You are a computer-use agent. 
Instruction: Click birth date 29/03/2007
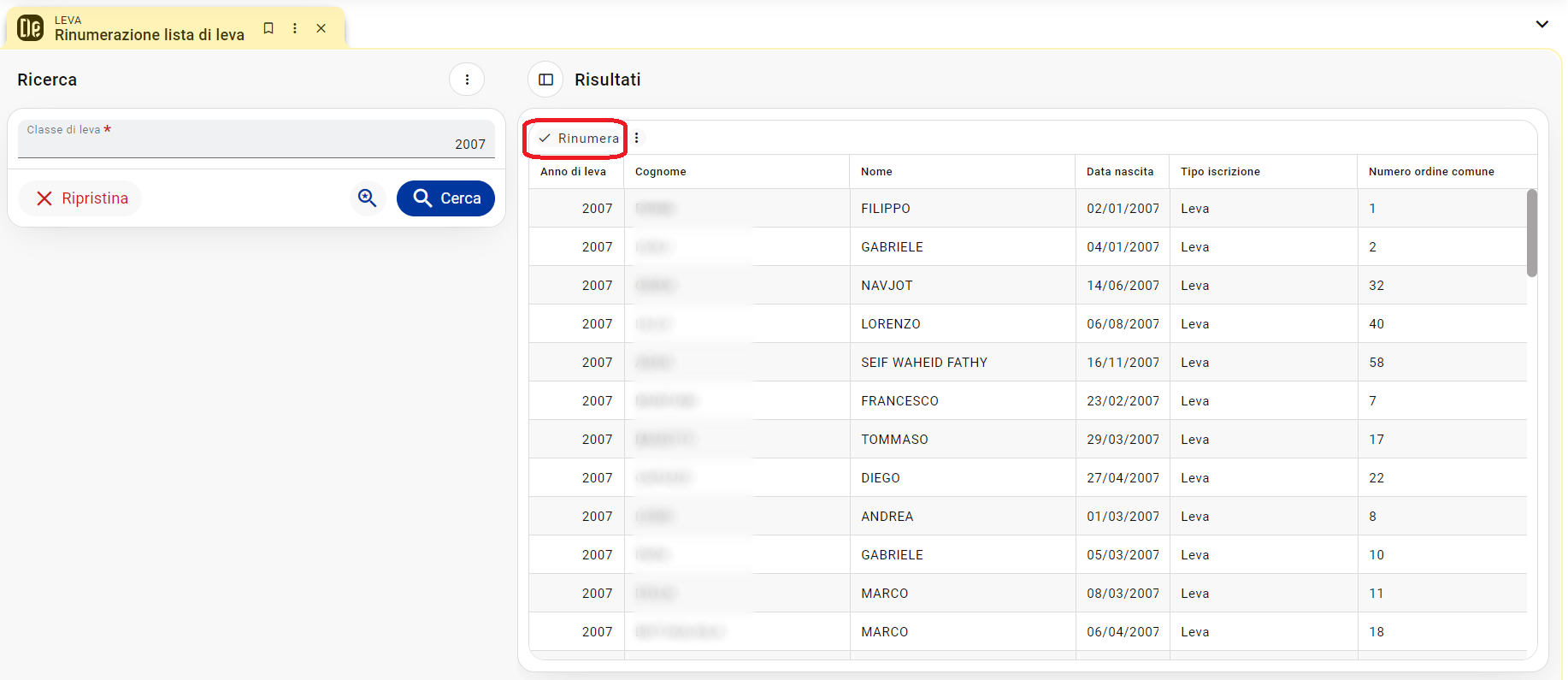[1123, 440]
